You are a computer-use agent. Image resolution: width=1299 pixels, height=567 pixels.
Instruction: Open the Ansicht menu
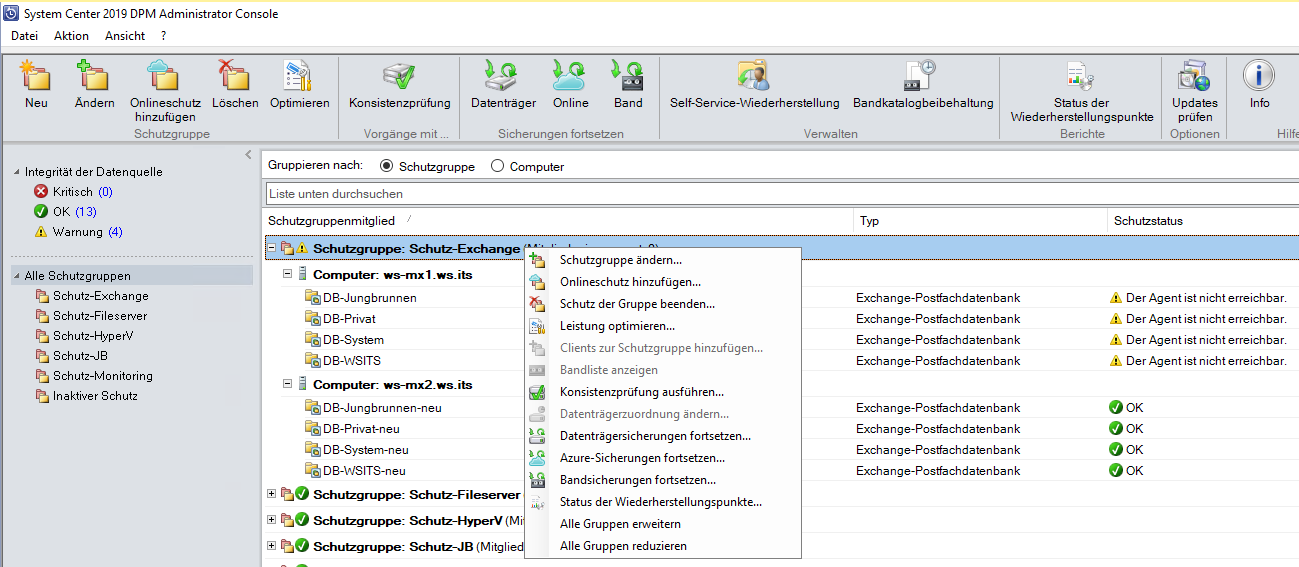click(125, 35)
